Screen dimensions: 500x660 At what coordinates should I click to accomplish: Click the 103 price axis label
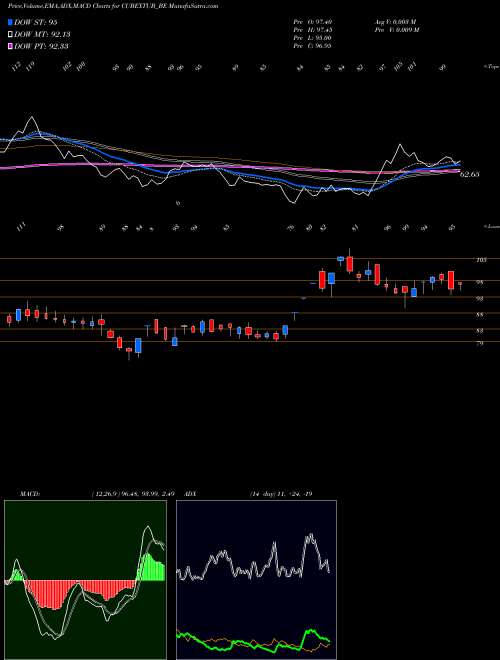point(481,260)
